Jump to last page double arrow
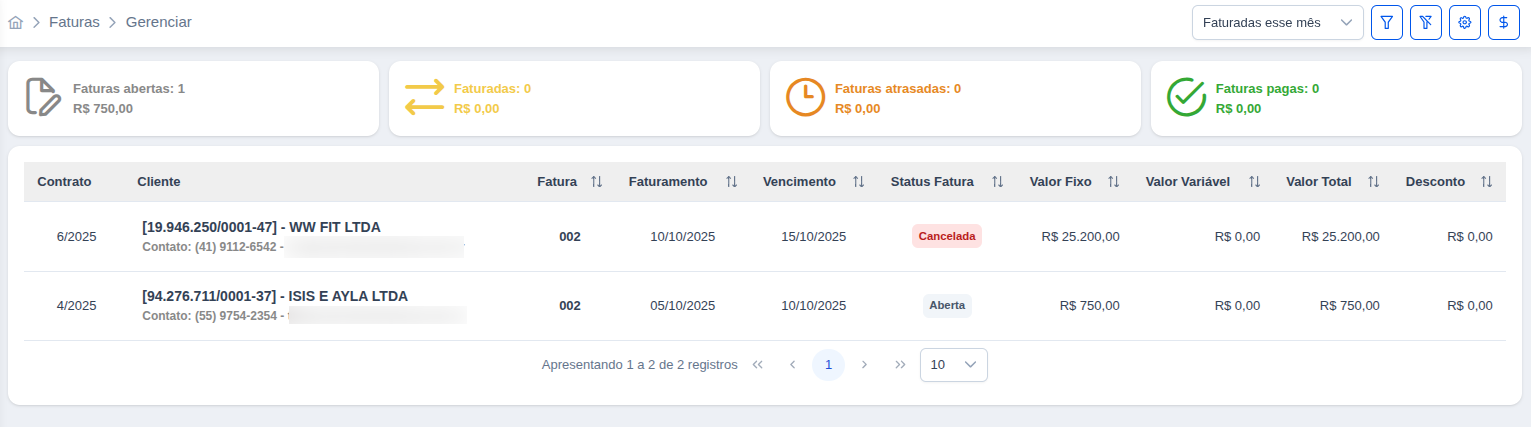The height and width of the screenshot is (427, 1531). (x=900, y=365)
